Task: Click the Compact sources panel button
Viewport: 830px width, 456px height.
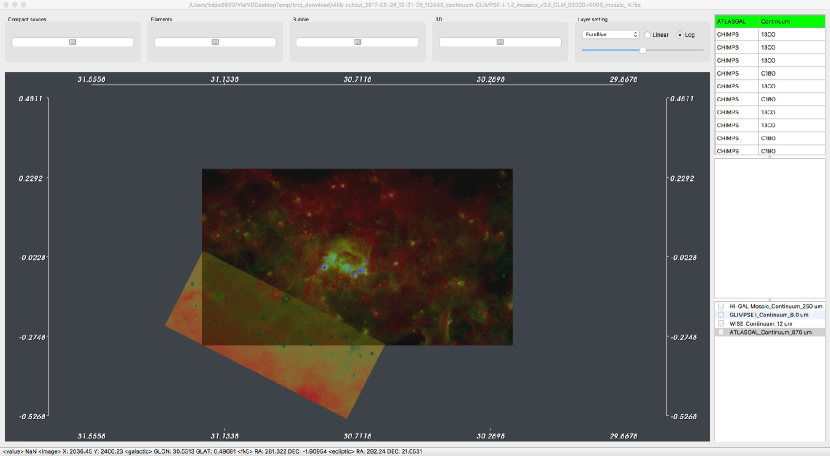Action: point(73,42)
